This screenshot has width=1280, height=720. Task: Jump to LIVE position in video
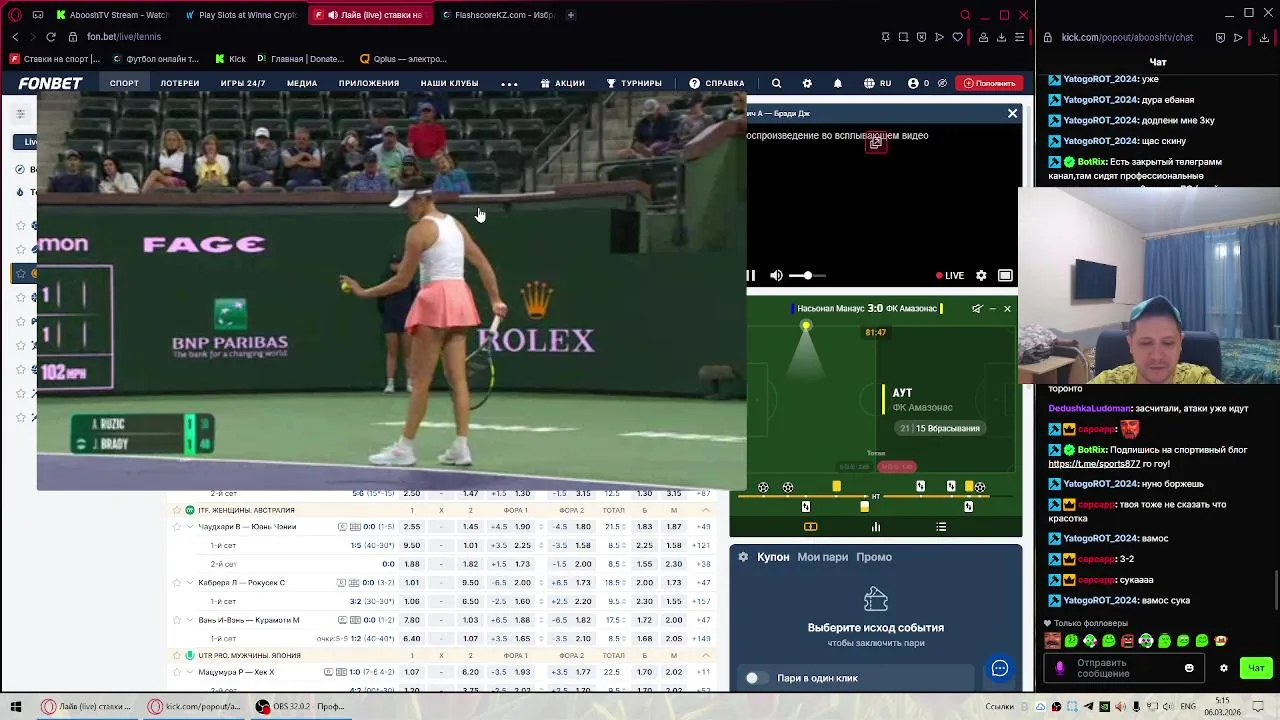point(951,275)
